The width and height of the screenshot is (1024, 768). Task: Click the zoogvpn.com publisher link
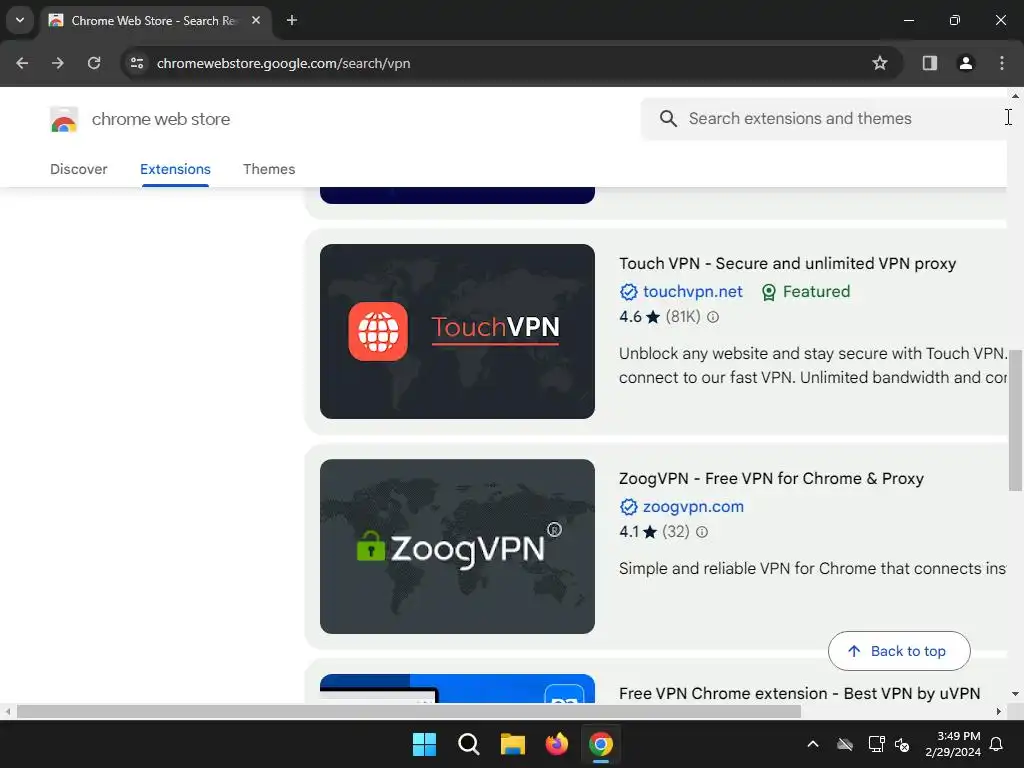(x=694, y=506)
